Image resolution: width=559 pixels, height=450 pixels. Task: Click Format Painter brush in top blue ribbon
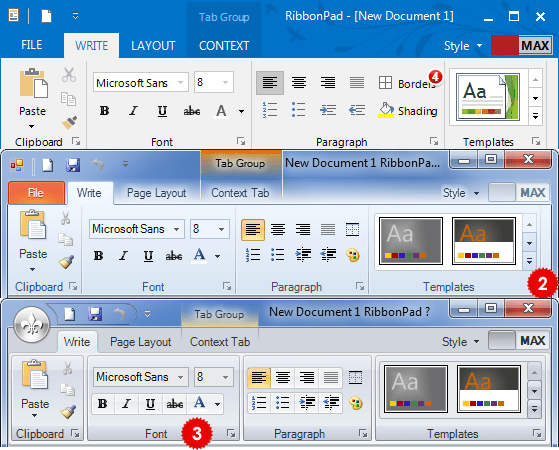[x=69, y=122]
